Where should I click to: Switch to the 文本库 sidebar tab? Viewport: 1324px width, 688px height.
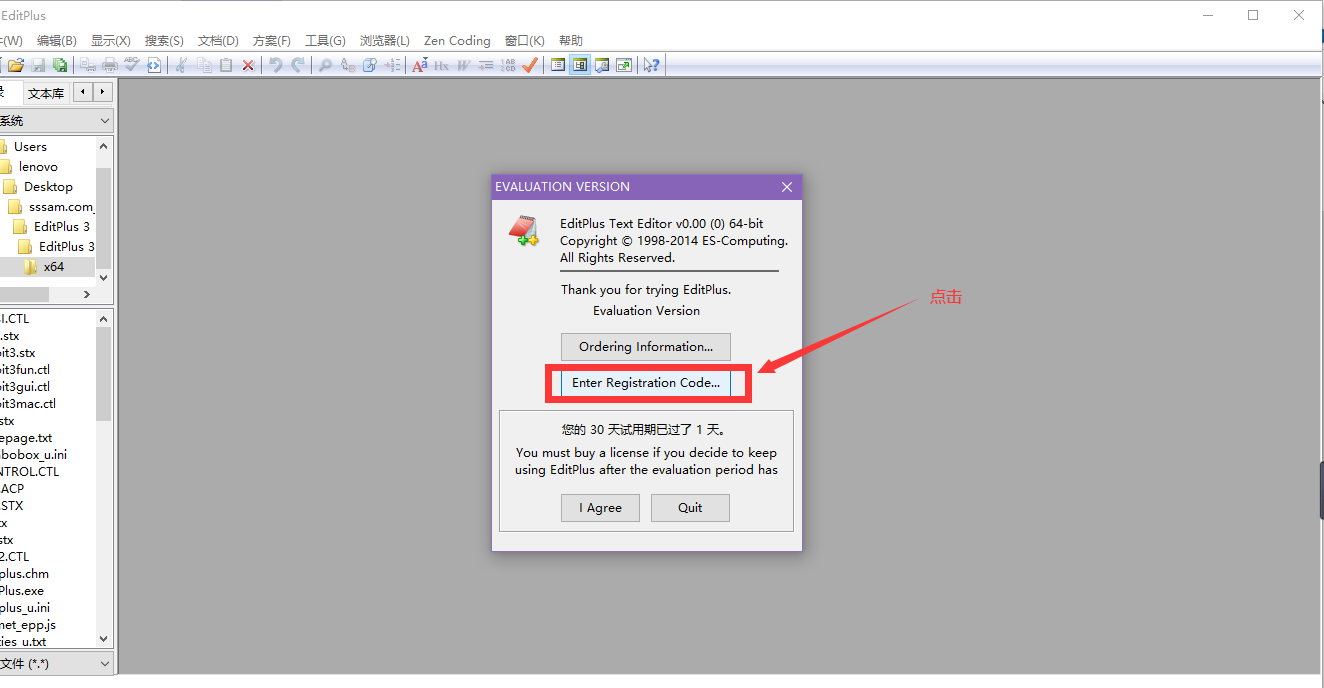(x=46, y=93)
